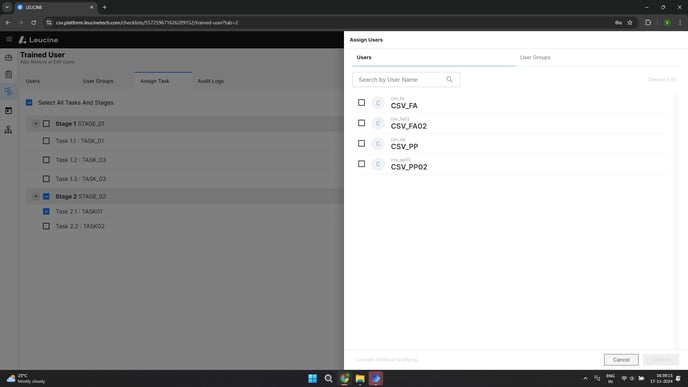Open a new browser tab with plus icon

click(x=104, y=7)
